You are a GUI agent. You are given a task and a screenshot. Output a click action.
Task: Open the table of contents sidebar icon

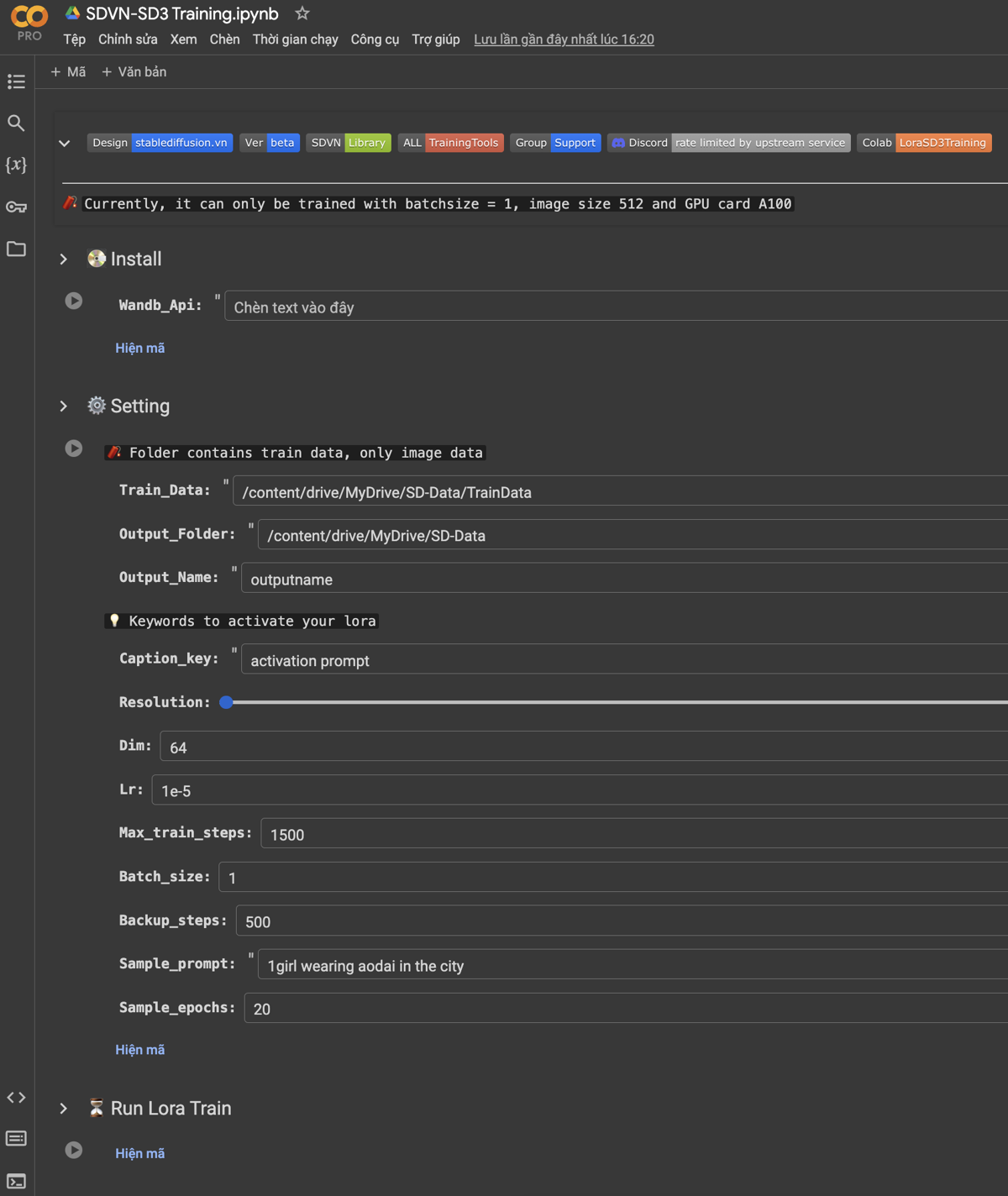(x=16, y=81)
